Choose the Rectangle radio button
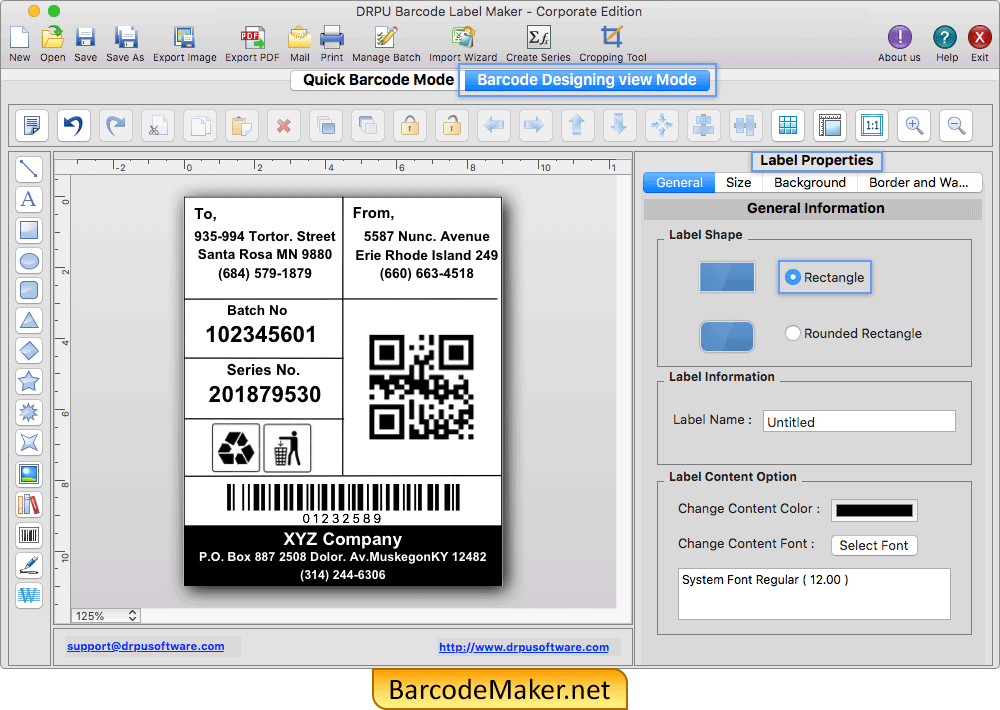The height and width of the screenshot is (710, 1000). coord(792,277)
